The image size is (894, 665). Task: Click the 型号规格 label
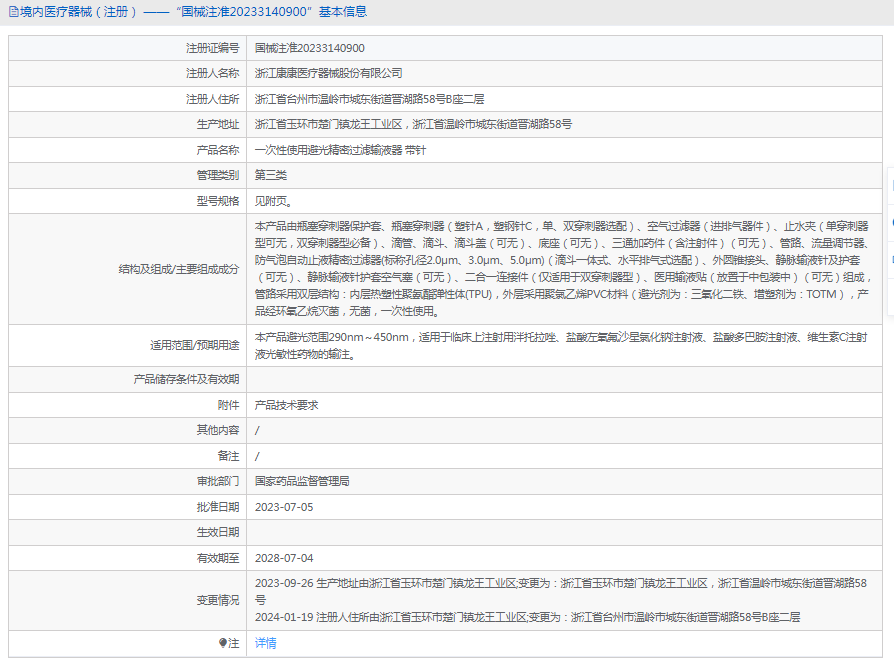tap(218, 201)
